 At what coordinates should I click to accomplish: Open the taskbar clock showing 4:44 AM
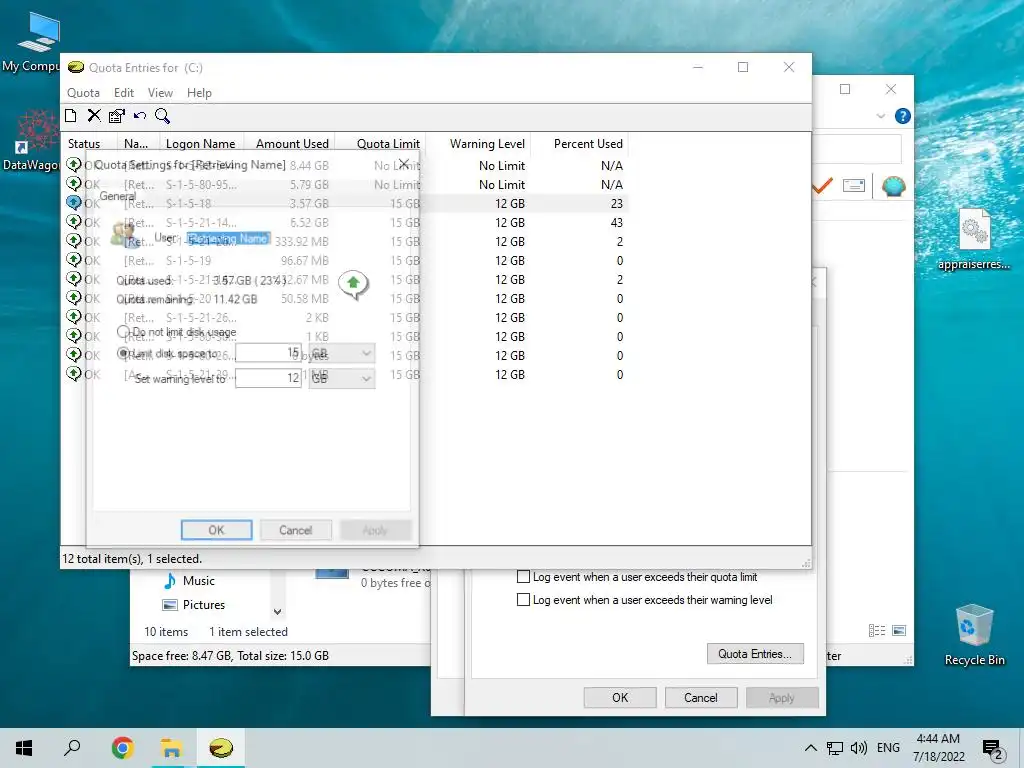pos(938,748)
